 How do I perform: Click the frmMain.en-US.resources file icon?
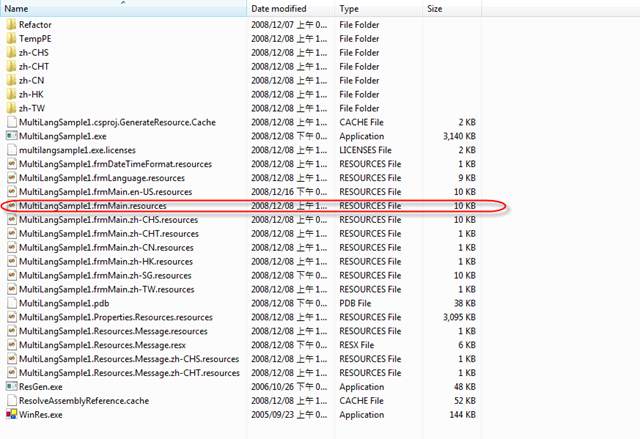tap(12, 192)
